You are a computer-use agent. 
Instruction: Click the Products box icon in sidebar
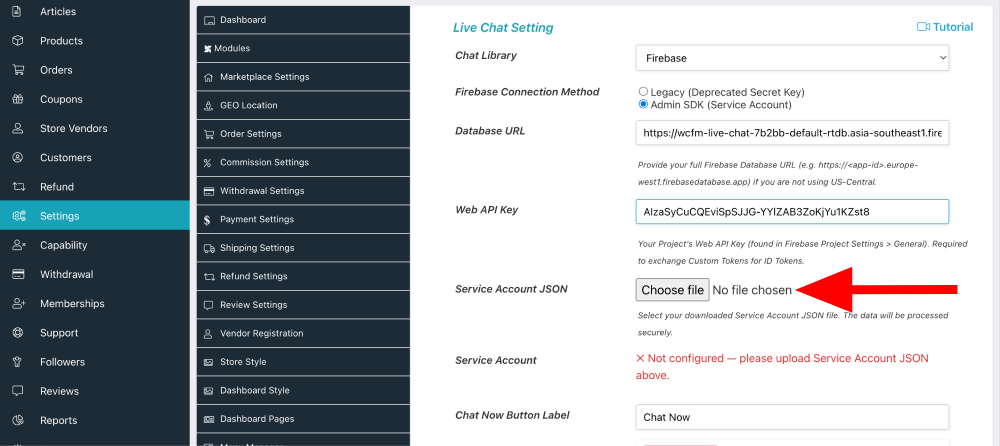pyautogui.click(x=18, y=41)
